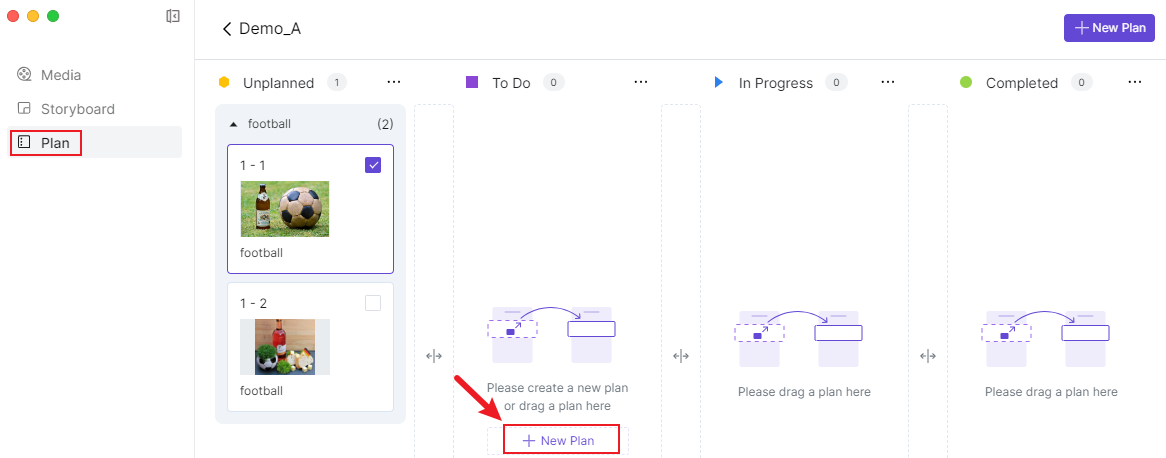This screenshot has height=458, width=1166.
Task: Click the purple New Plan button top right
Action: 1109,28
